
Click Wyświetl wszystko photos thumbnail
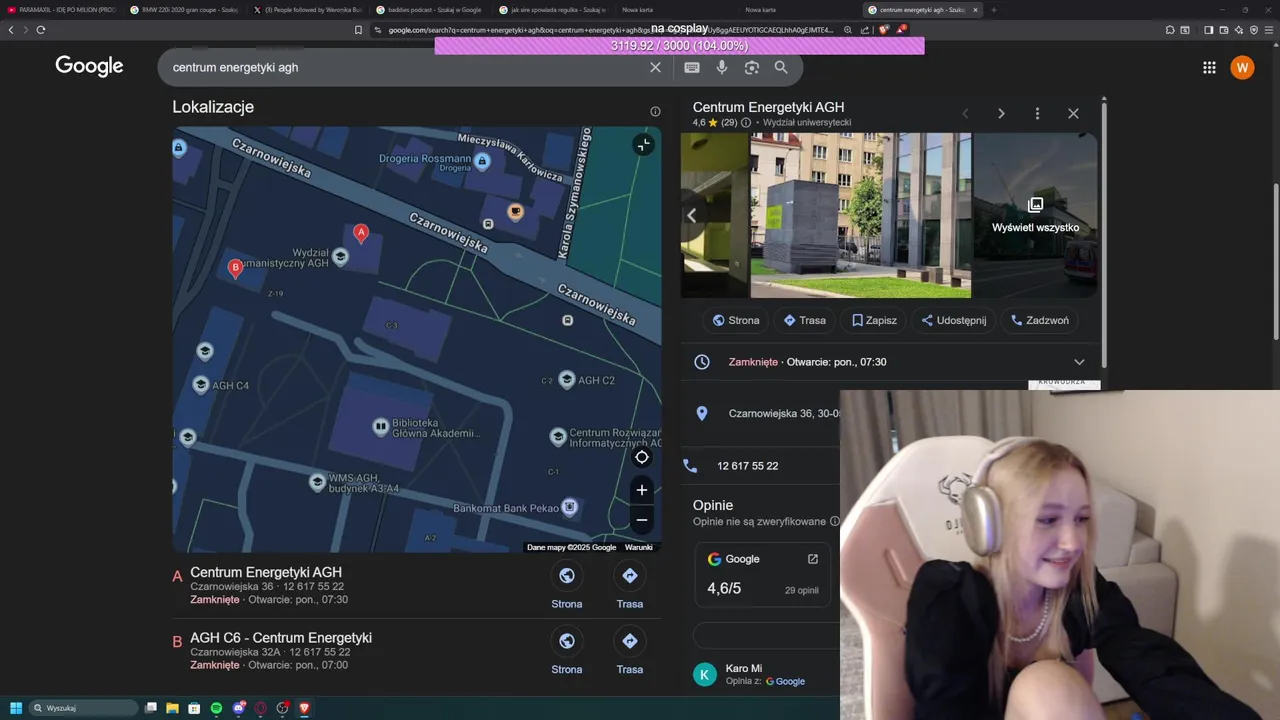[x=1035, y=215]
